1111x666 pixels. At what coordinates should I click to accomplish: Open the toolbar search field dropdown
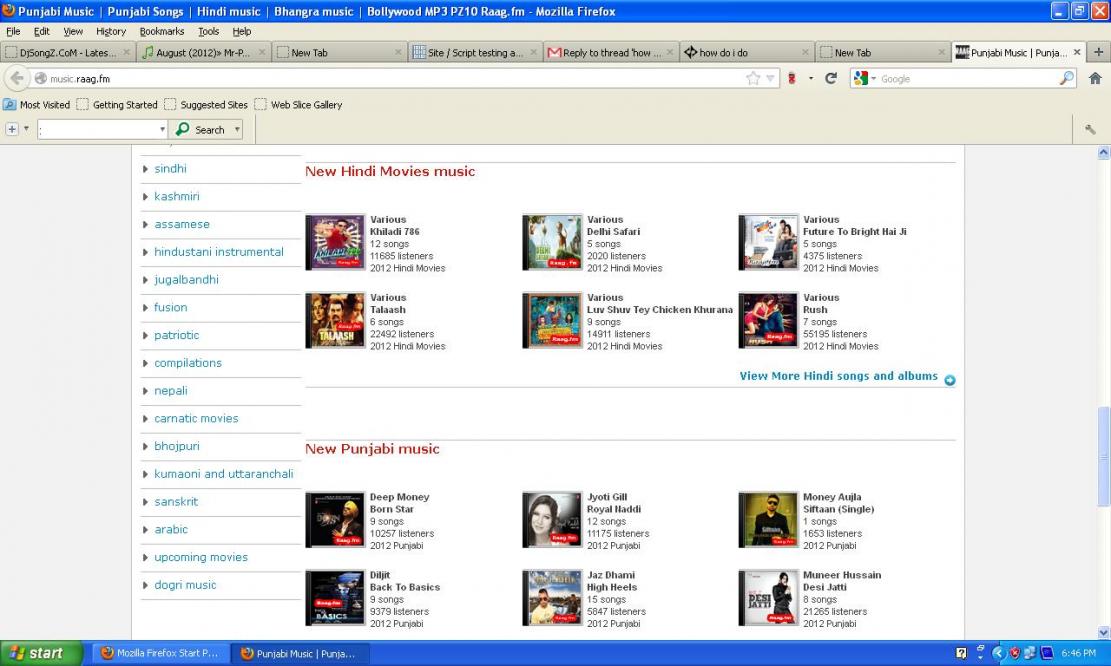[162, 129]
